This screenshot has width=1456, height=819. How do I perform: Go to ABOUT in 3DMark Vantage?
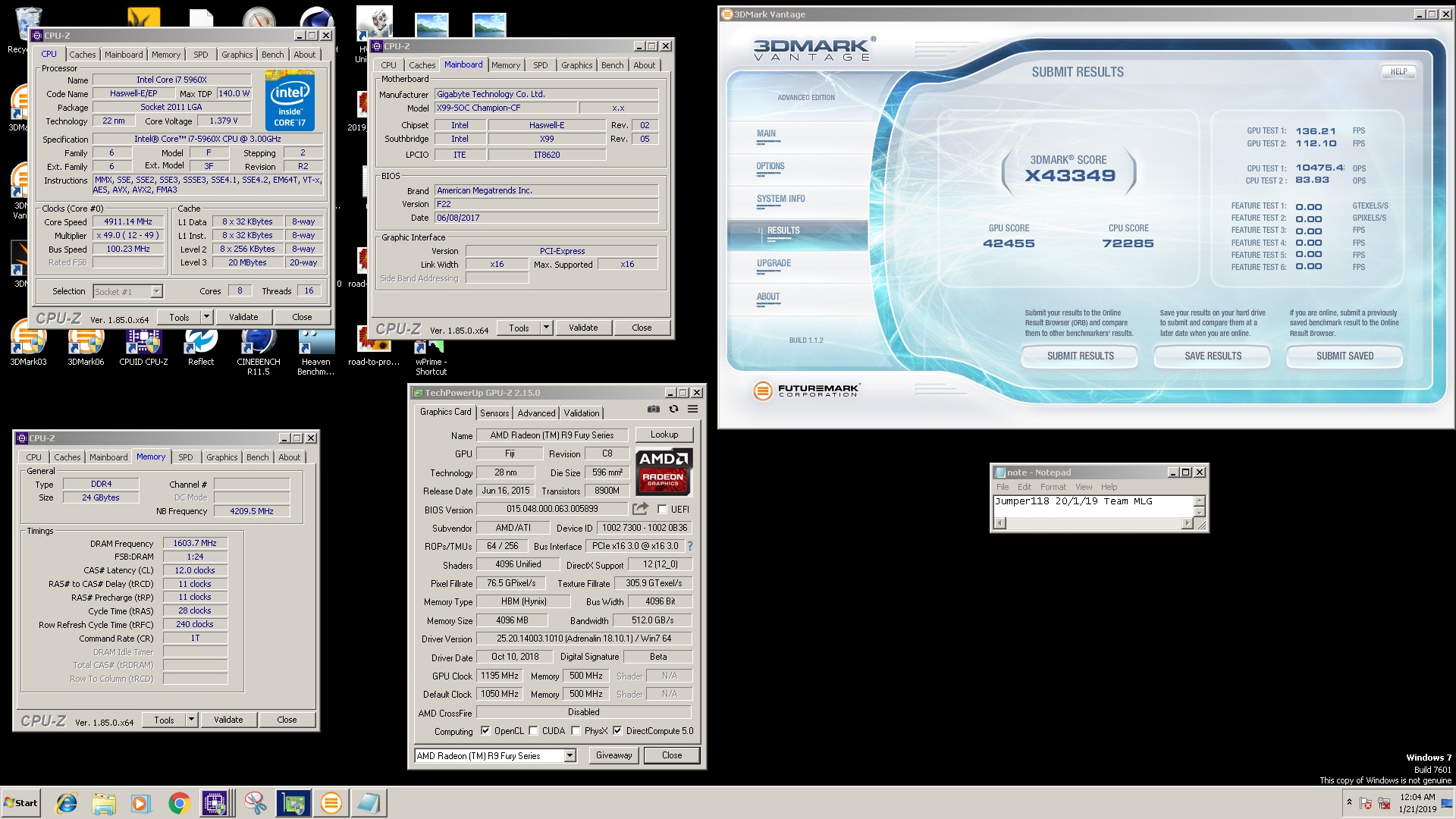[x=768, y=297]
